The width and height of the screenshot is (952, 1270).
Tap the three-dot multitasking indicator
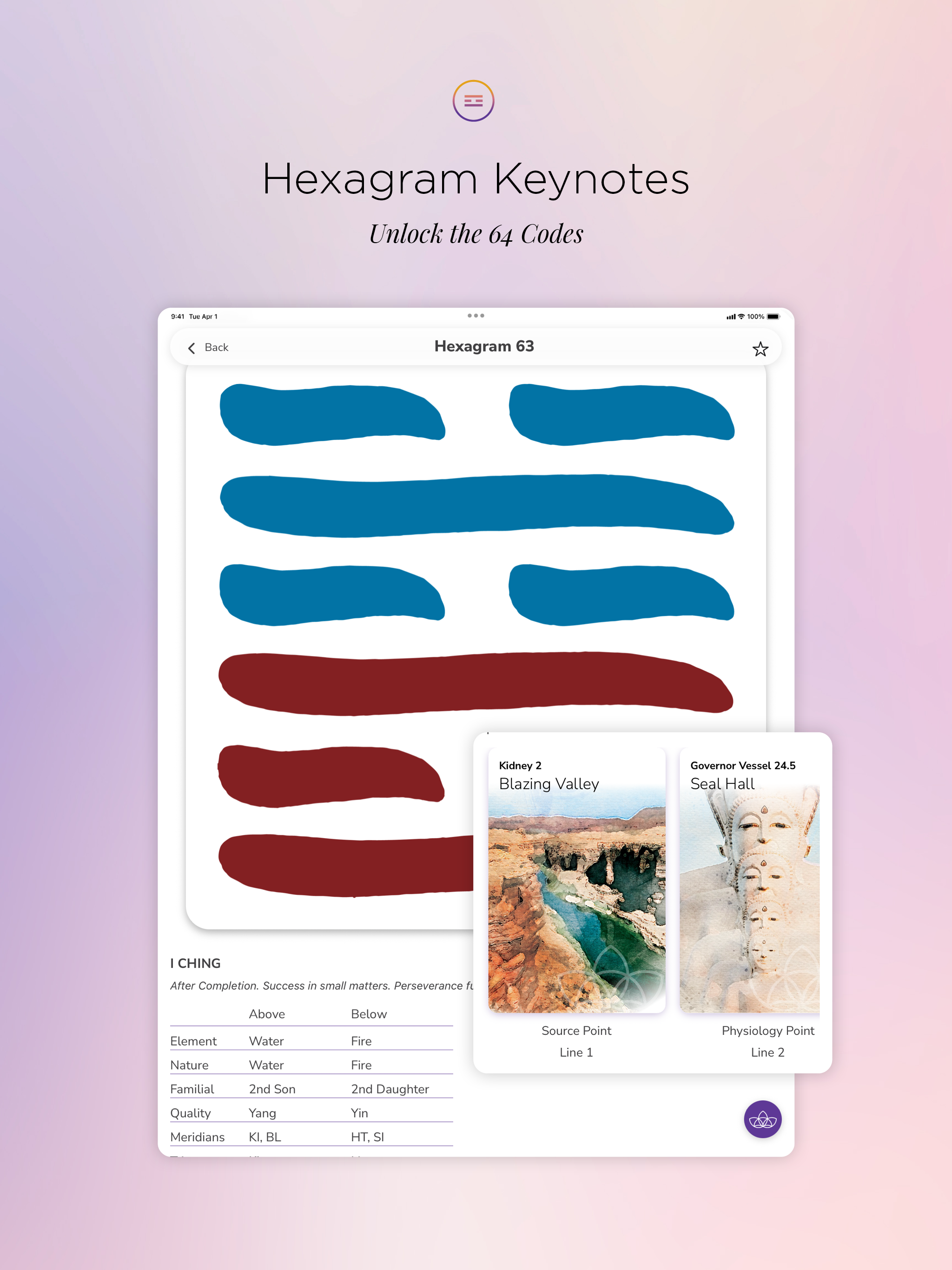point(476,316)
